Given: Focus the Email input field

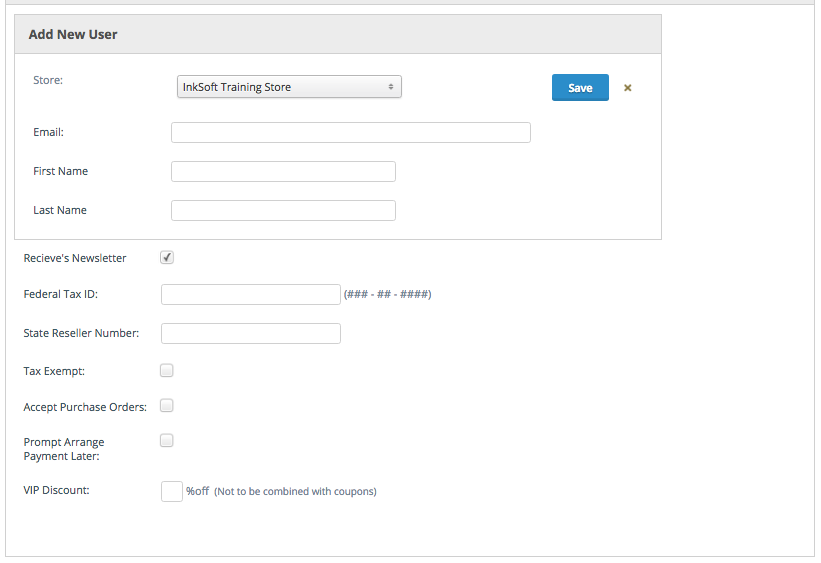Looking at the screenshot, I should pyautogui.click(x=350, y=133).
